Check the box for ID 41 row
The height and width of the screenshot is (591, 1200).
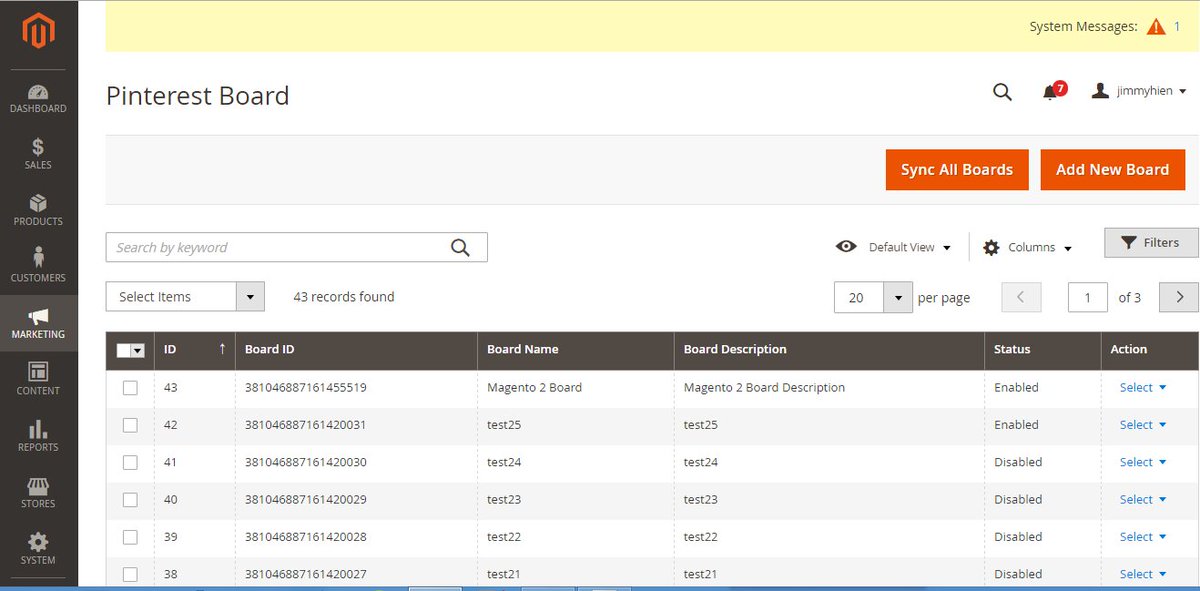click(x=130, y=462)
